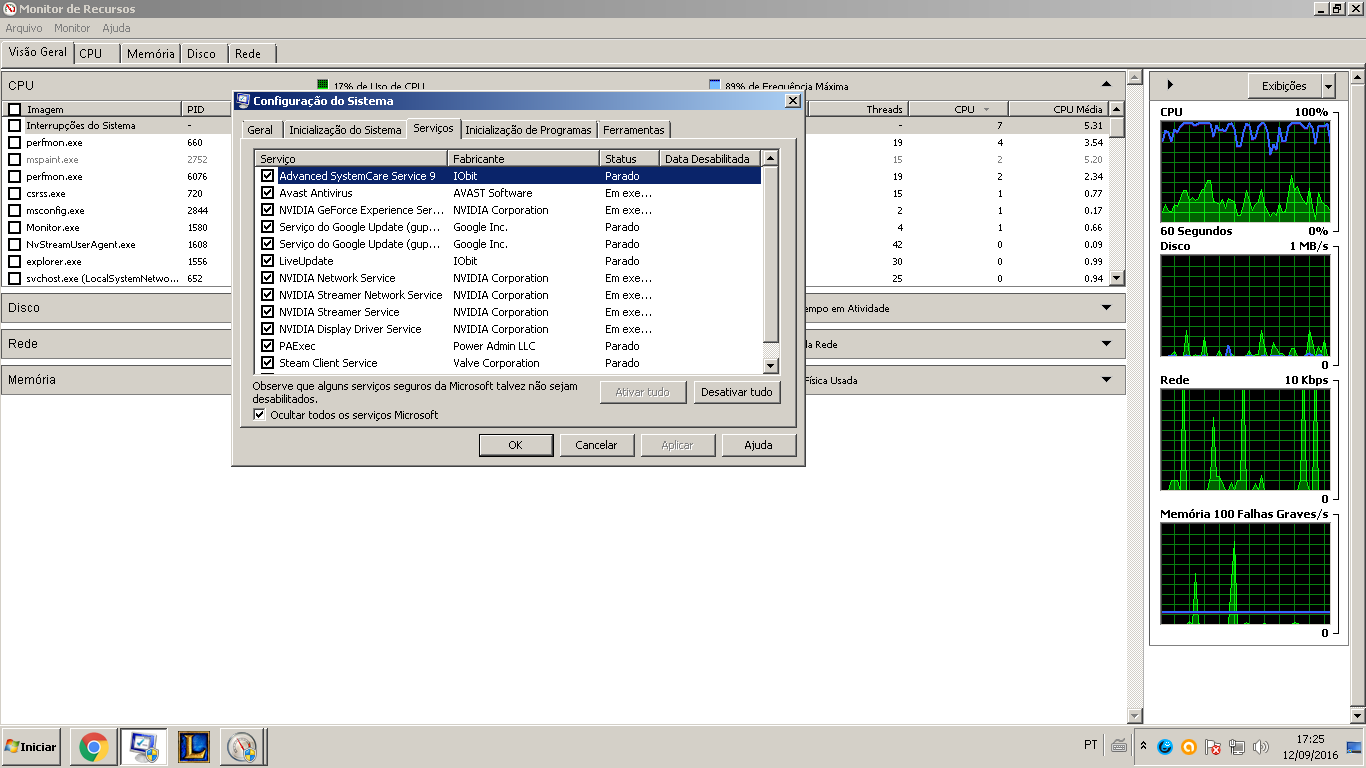This screenshot has width=1366, height=768.
Task: Check the Imagem header select-all checkbox
Action: point(14,109)
